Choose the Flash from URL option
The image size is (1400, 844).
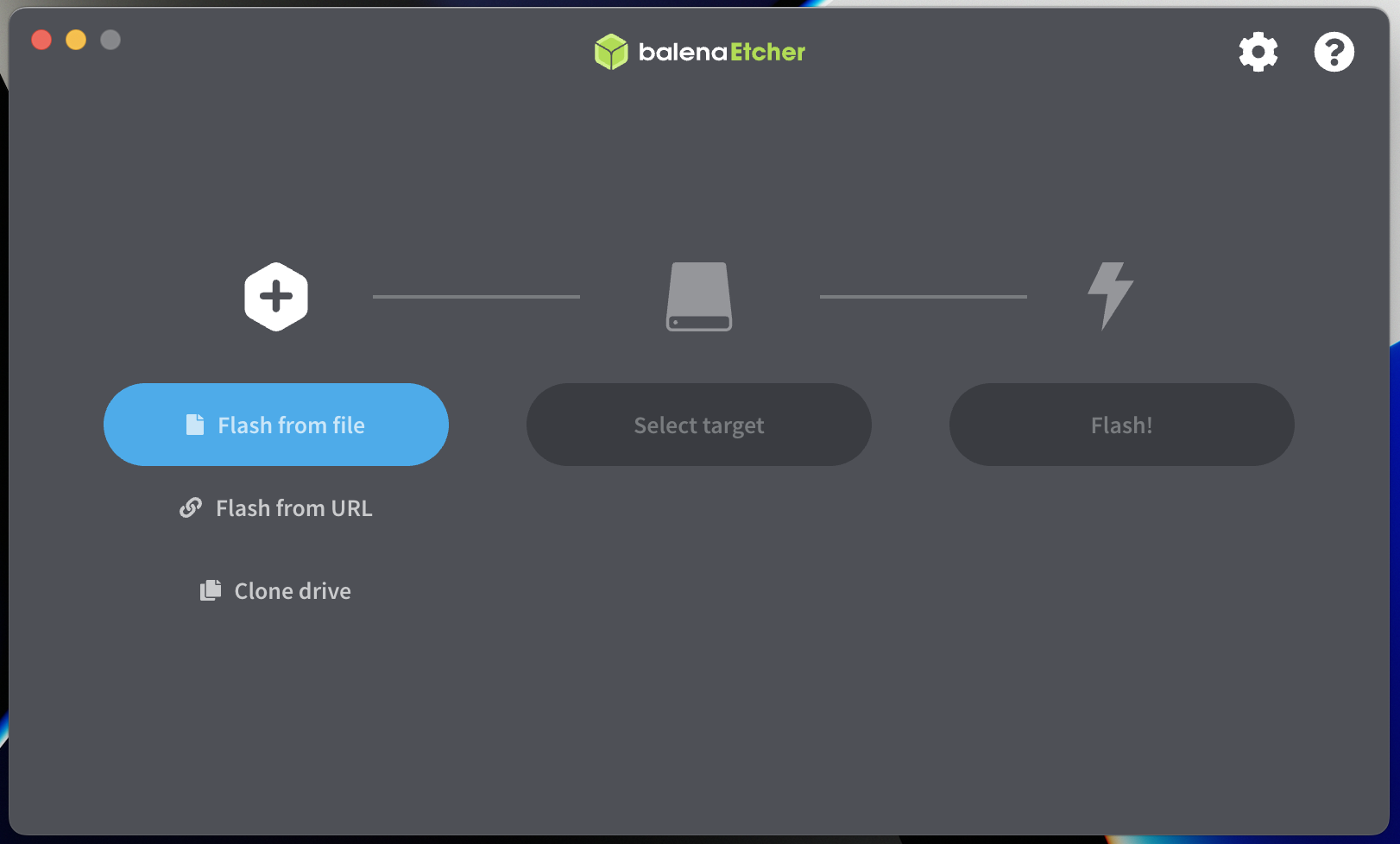(x=293, y=508)
